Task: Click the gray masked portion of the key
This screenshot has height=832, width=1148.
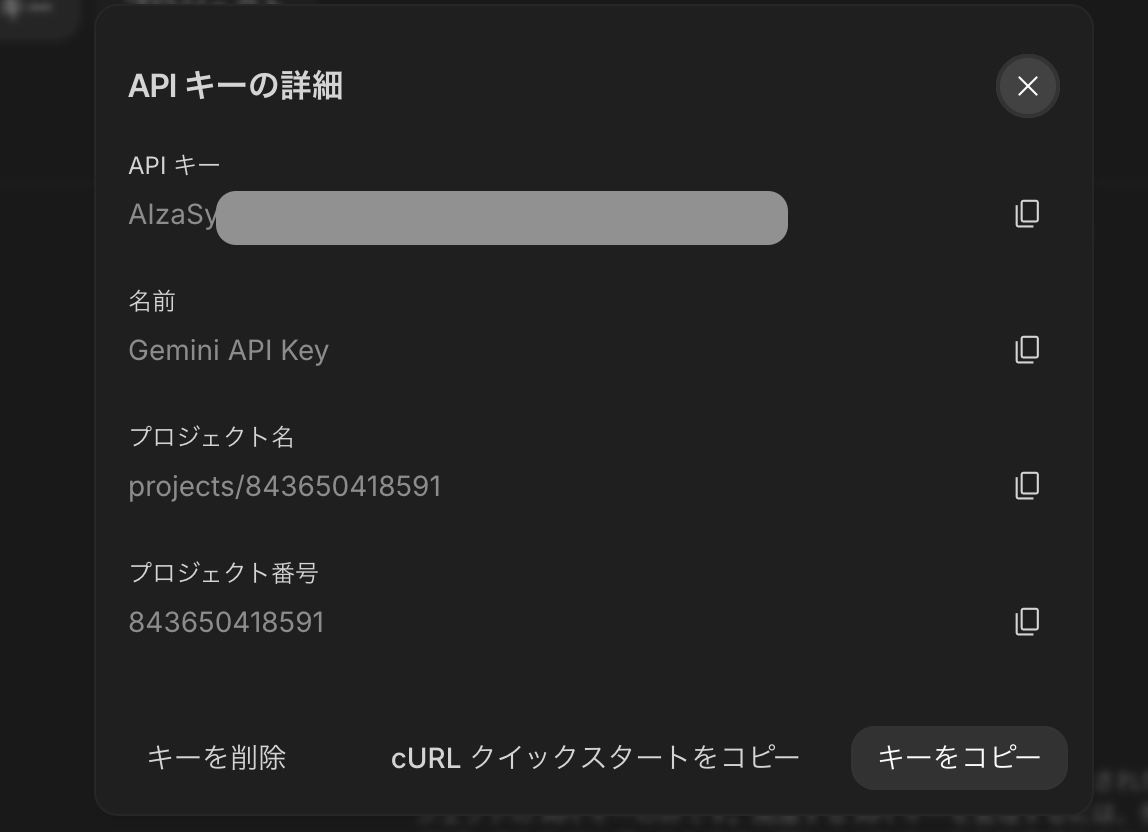Action: (502, 218)
